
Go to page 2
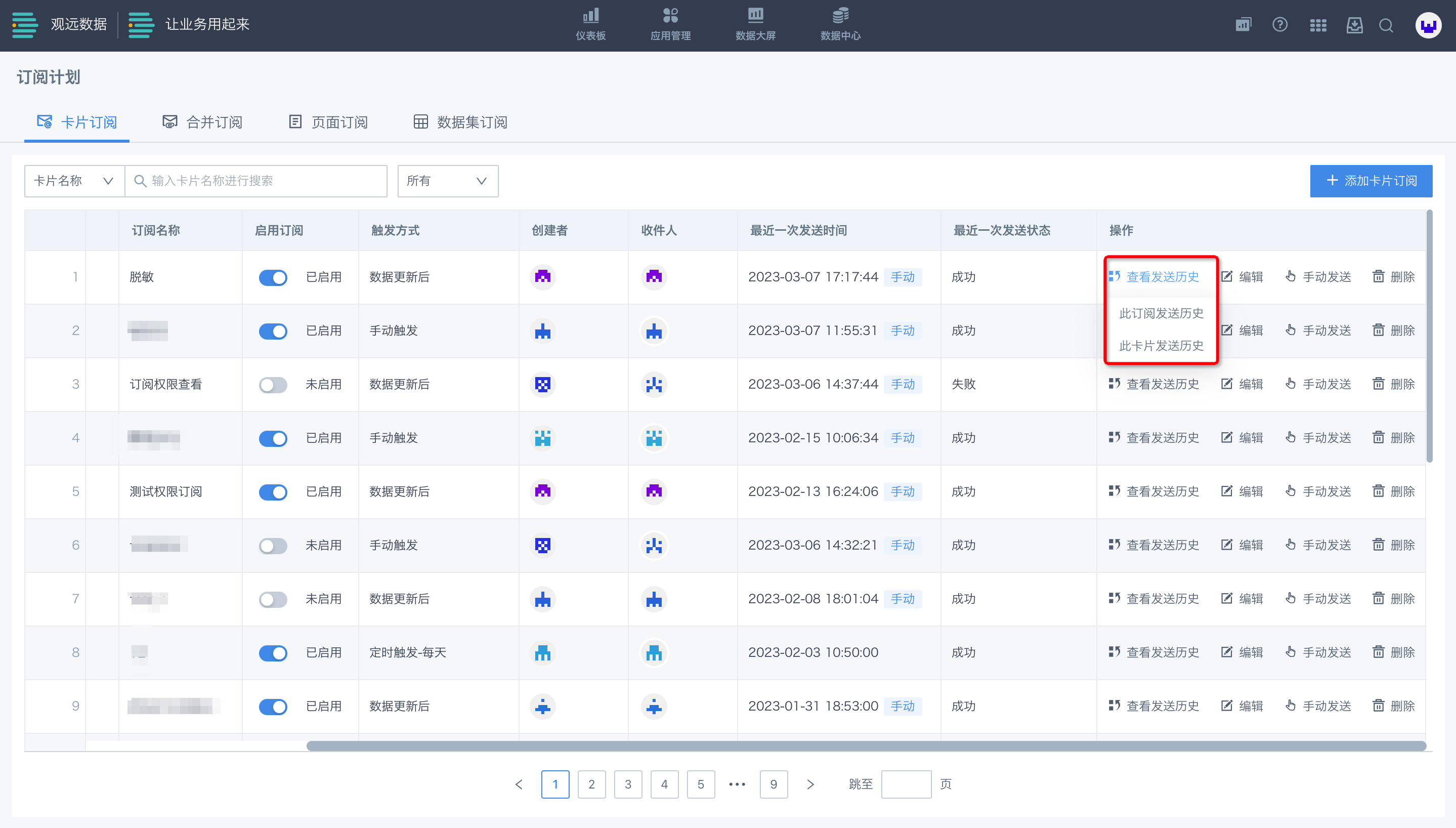pyautogui.click(x=591, y=785)
